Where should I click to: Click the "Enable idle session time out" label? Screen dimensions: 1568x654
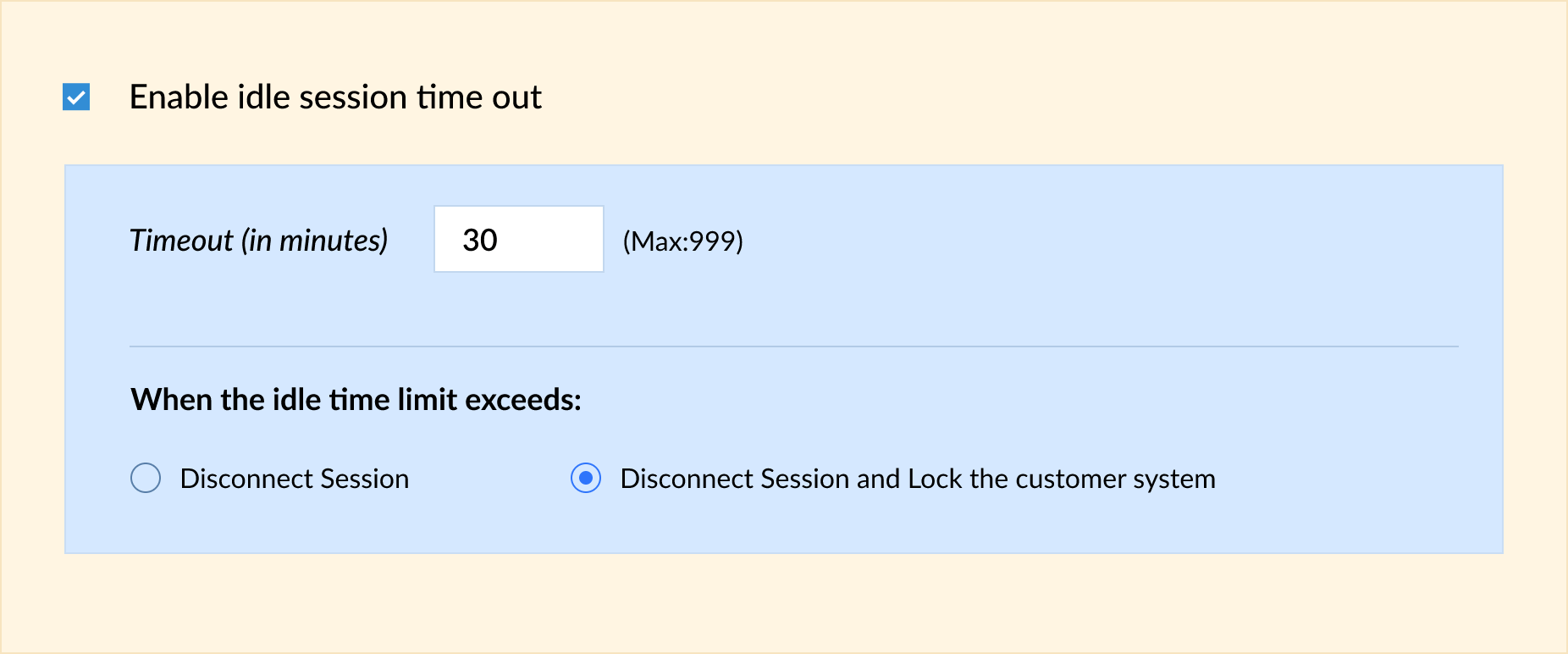coord(335,97)
